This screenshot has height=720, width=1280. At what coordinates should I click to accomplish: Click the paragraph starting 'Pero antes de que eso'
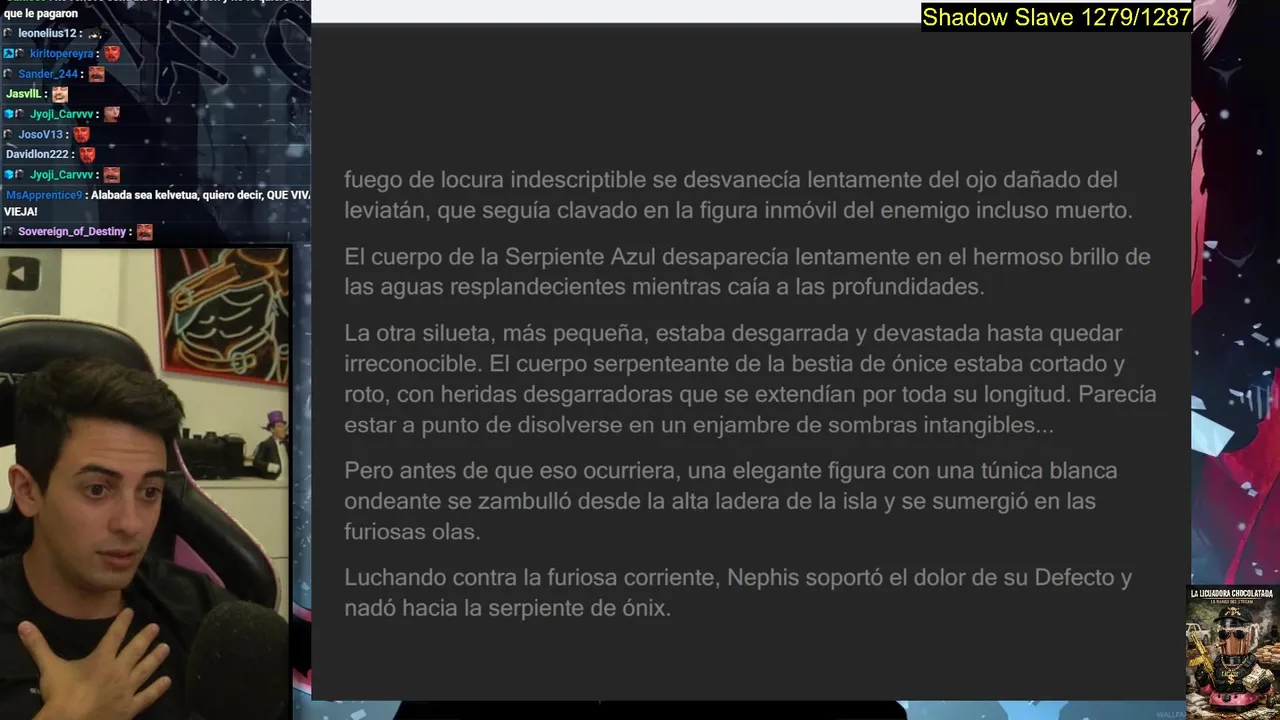click(731, 501)
